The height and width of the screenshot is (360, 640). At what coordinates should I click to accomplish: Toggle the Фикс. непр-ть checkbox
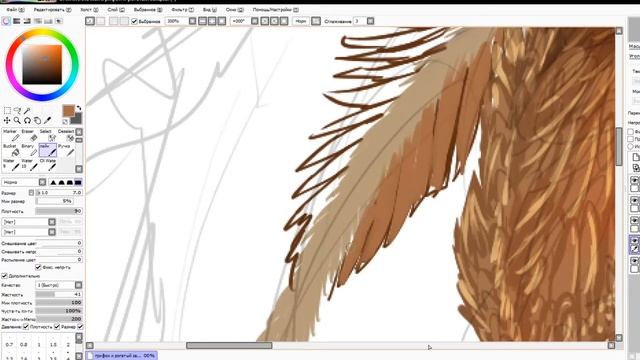tap(38, 267)
